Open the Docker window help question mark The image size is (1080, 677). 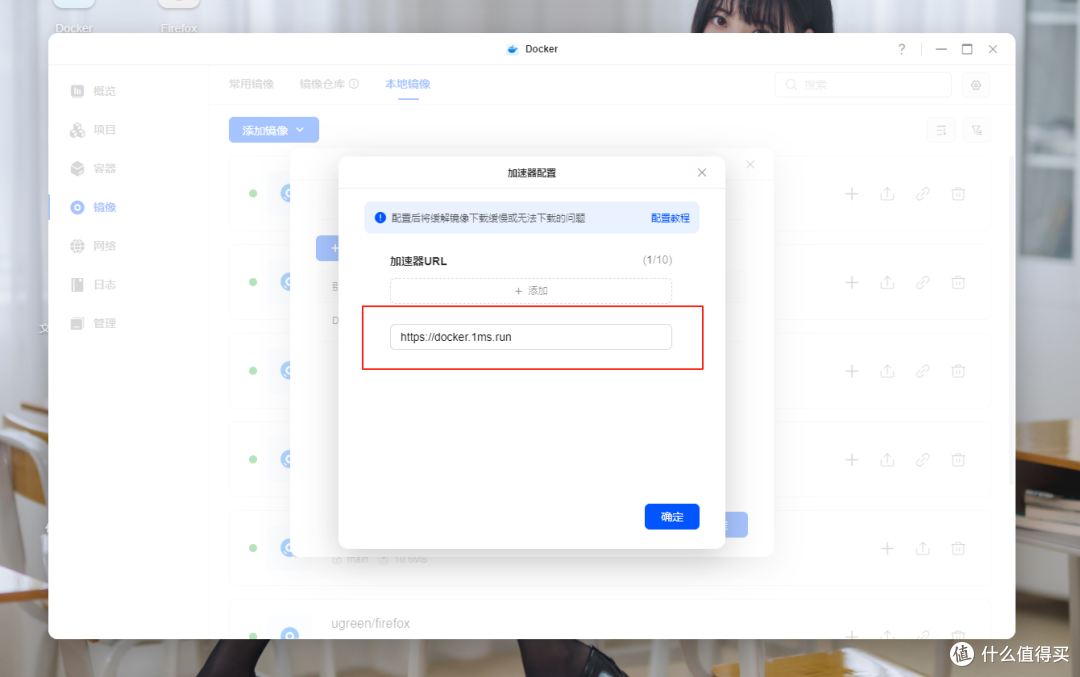coord(902,49)
